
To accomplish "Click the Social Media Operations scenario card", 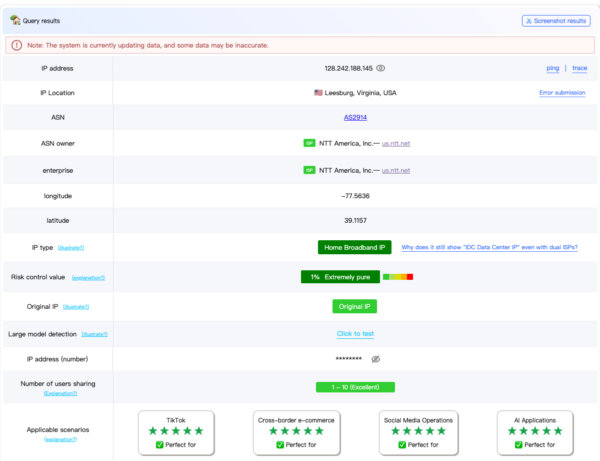I will 418,433.
